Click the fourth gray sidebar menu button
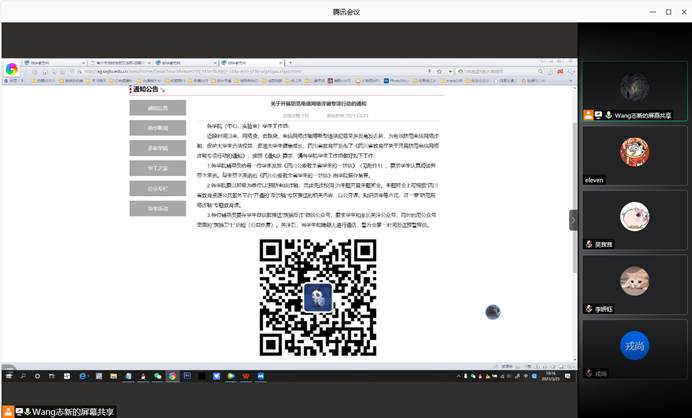The height and width of the screenshot is (418, 692). [x=157, y=168]
